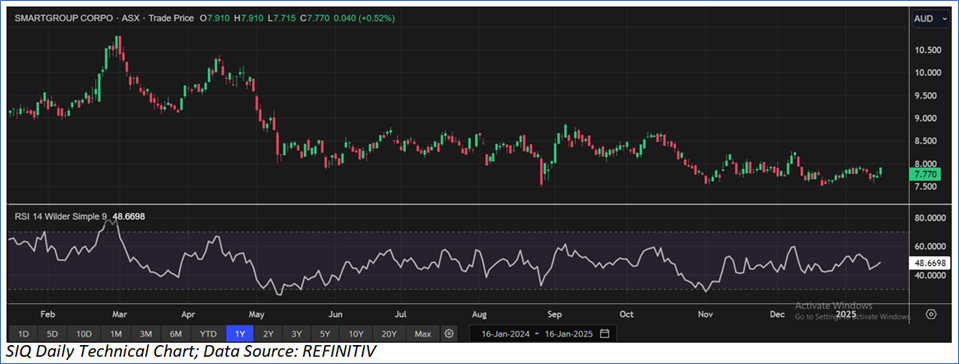
Task: Select the 1D time range
Action: tap(23, 334)
